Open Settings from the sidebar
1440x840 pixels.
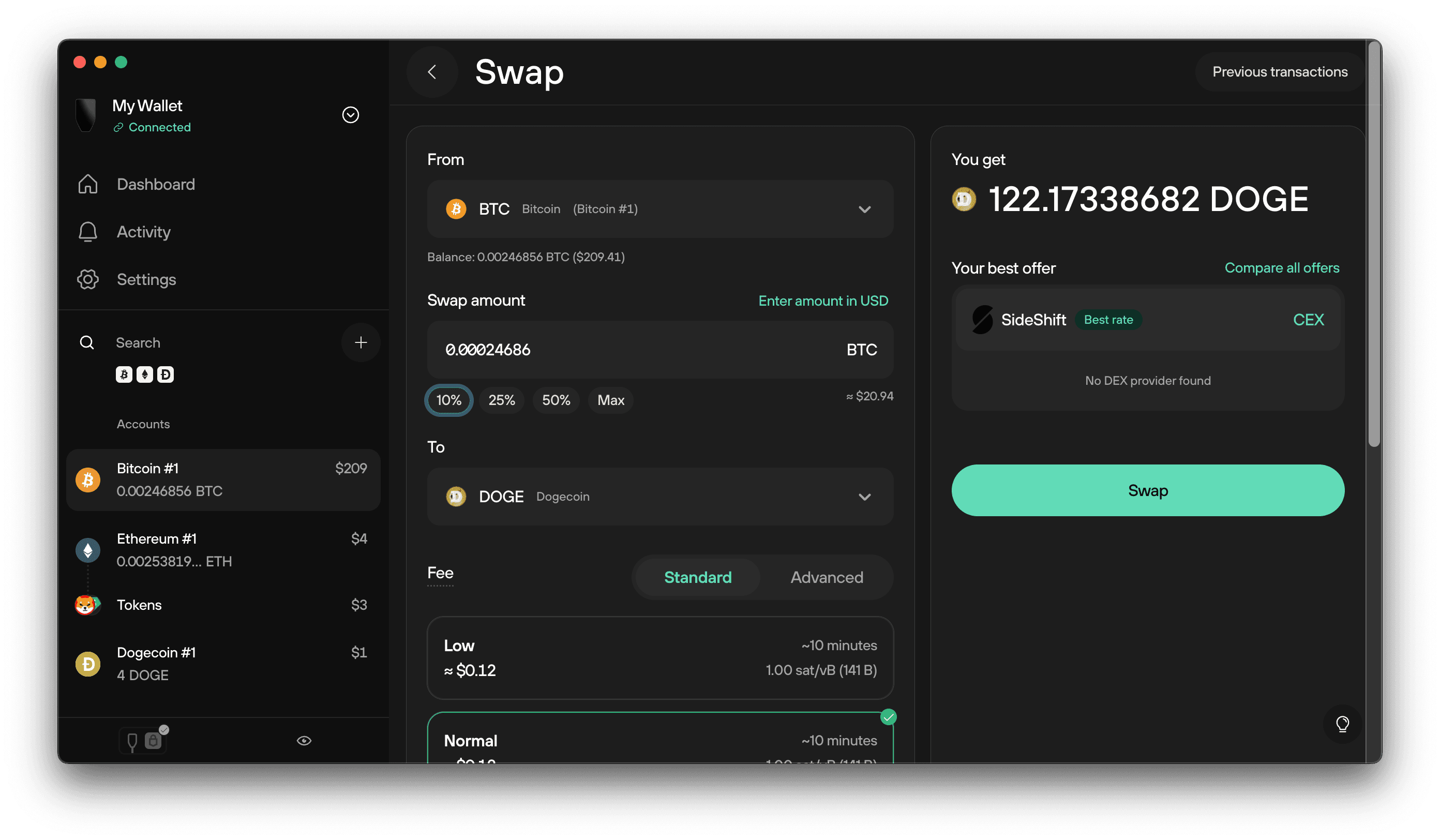coord(146,279)
